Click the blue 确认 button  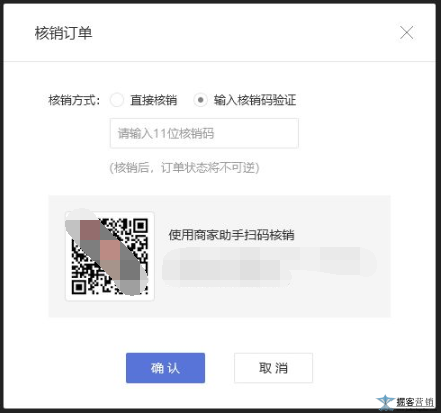165,368
